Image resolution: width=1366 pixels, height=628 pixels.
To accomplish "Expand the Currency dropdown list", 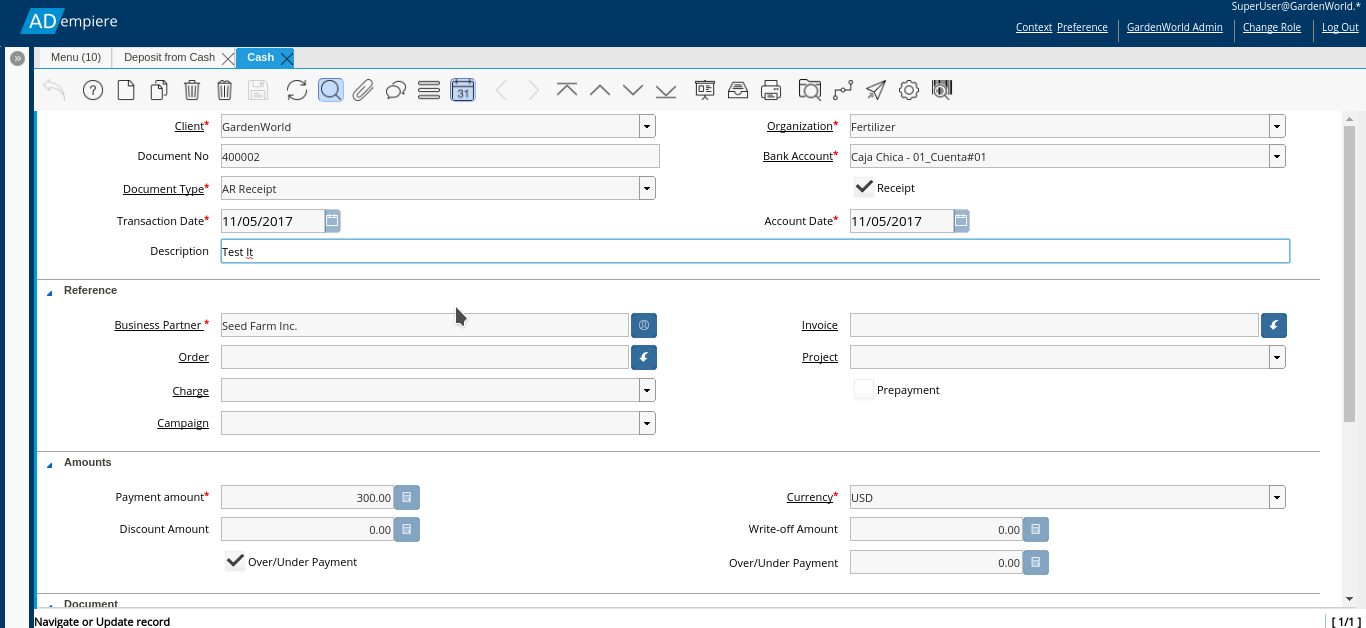I will click(x=1276, y=497).
